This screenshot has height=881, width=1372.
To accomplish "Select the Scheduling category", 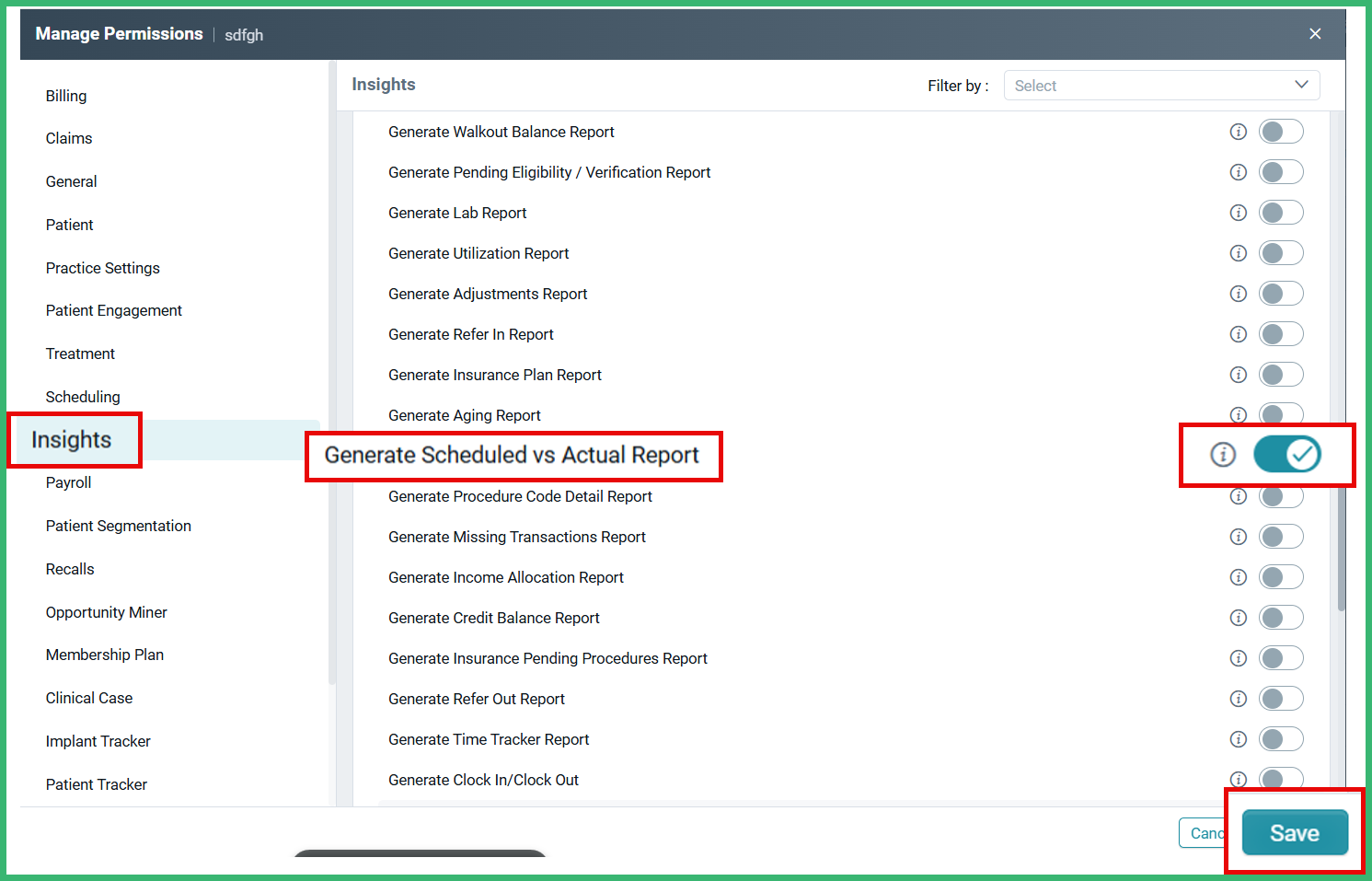I will (x=83, y=396).
